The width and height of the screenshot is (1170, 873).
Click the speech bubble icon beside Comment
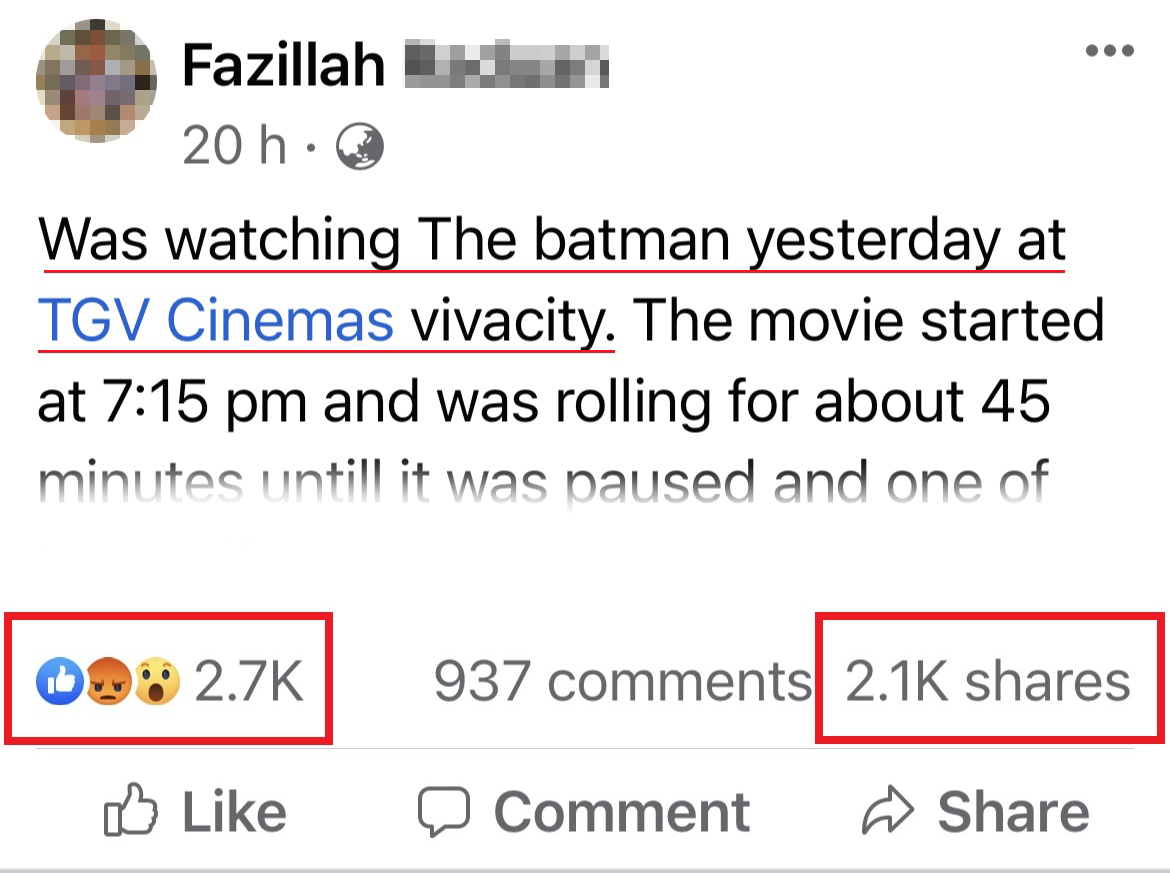[443, 812]
